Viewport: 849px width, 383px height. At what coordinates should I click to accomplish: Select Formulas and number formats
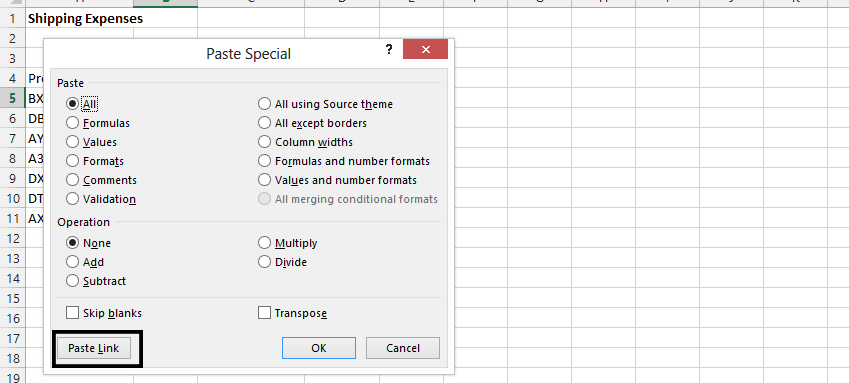(x=344, y=161)
